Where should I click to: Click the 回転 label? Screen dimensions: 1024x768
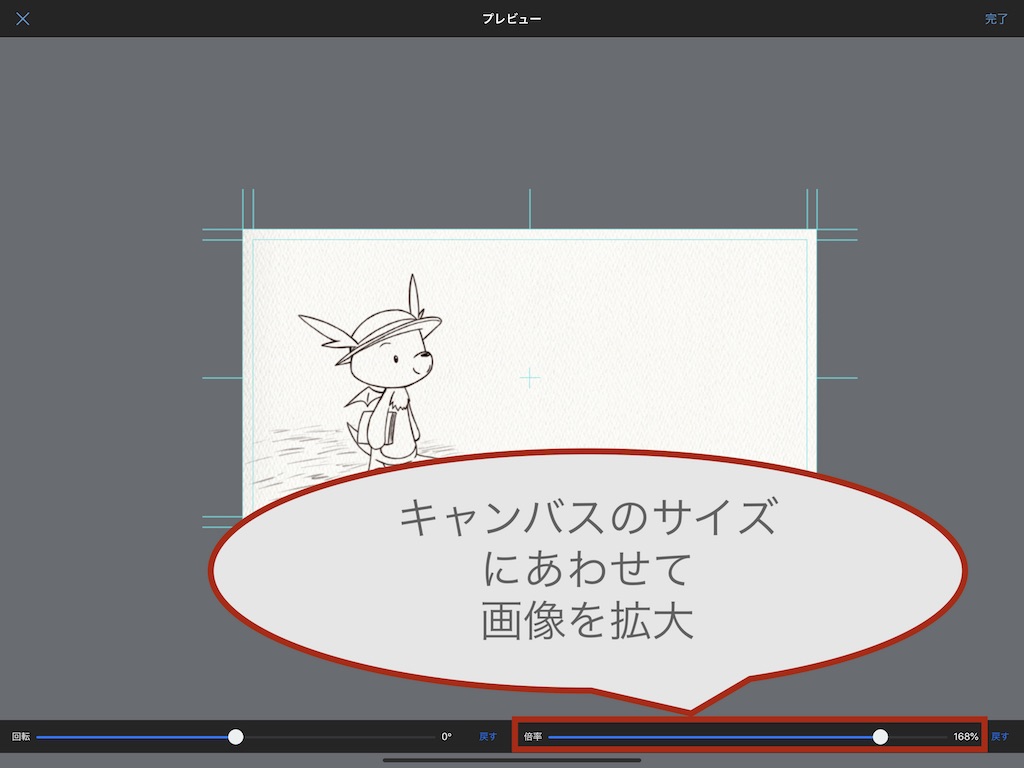(21, 737)
